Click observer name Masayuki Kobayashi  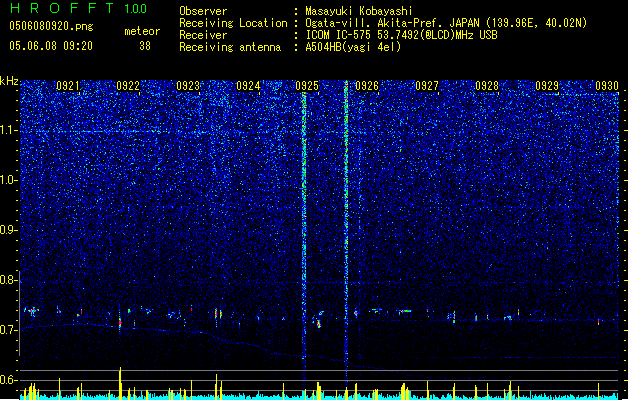tap(359, 11)
